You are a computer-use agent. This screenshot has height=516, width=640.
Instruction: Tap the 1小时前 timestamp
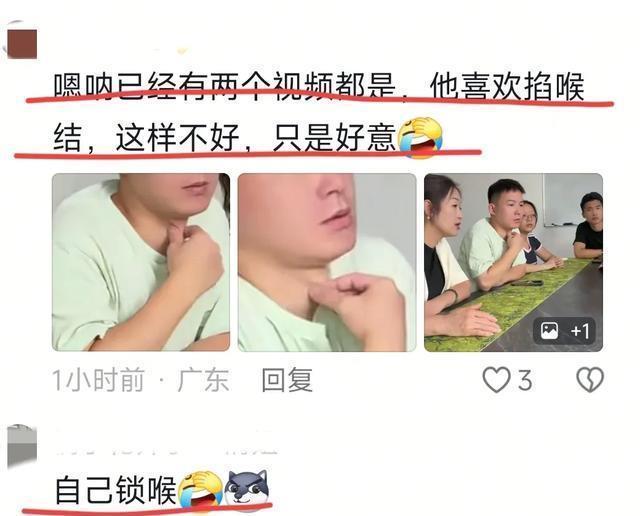(98, 380)
